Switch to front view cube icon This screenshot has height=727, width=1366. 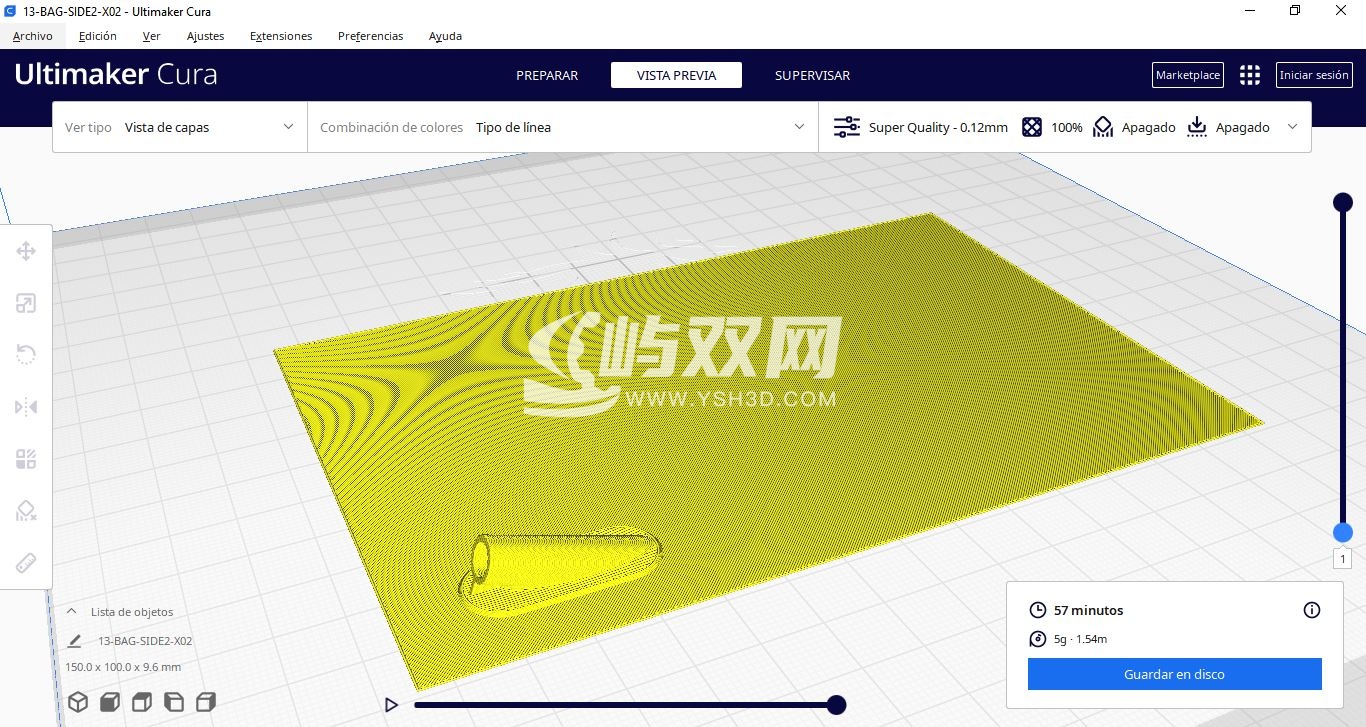point(111,702)
